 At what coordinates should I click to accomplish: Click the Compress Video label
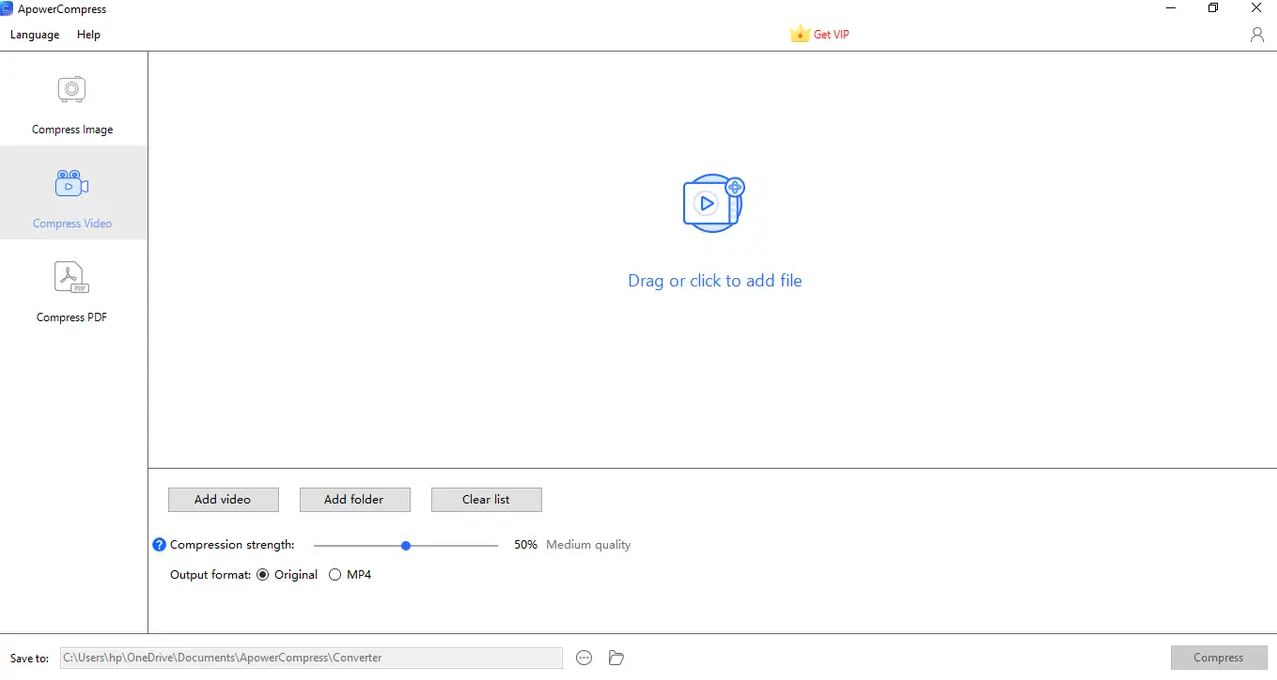coord(72,224)
